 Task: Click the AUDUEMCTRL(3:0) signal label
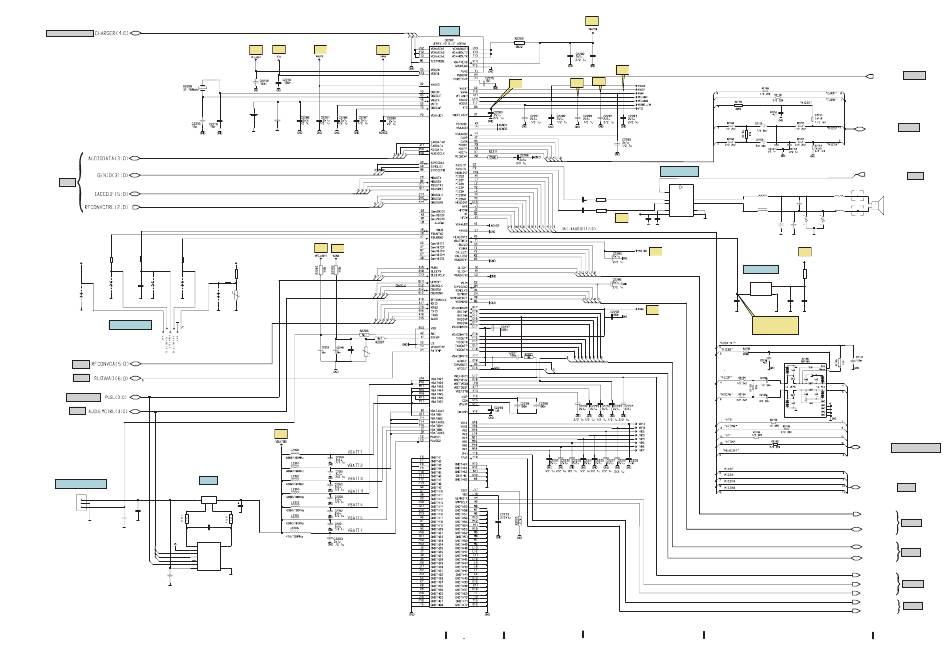coord(108,411)
